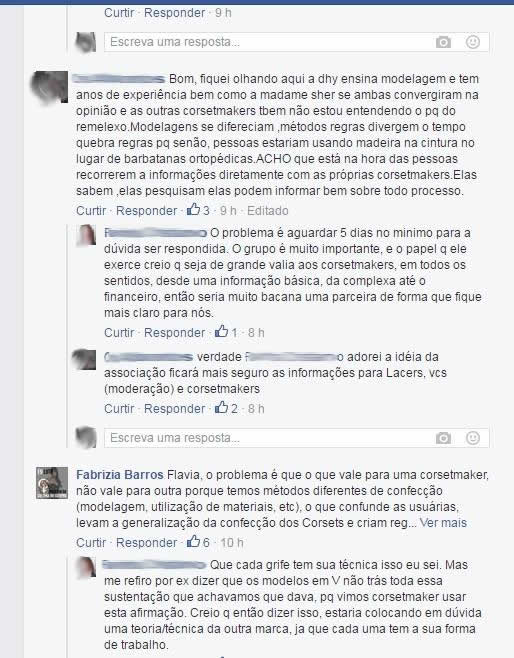The width and height of the screenshot is (514, 658).
Task: Like the 'Bom, fiquei olhando' comment via Curtir
Action: tap(91, 211)
